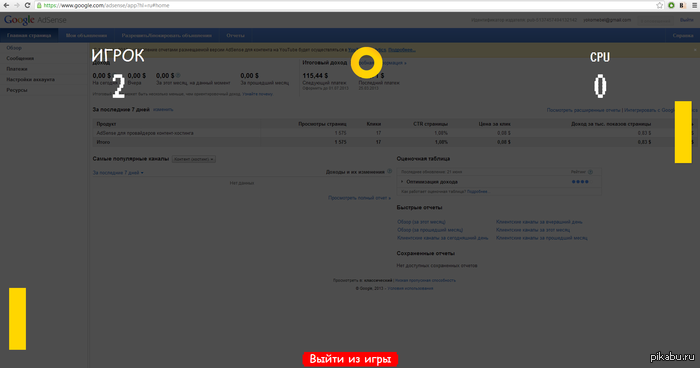Open the Справка tab
Image resolution: width=700 pixels, height=368 pixels.
pos(683,35)
